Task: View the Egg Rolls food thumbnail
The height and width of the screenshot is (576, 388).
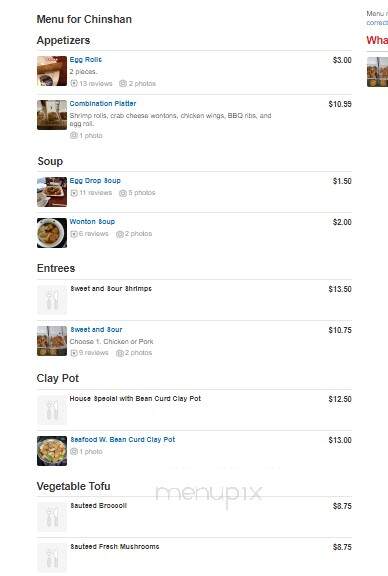Action: point(52,71)
